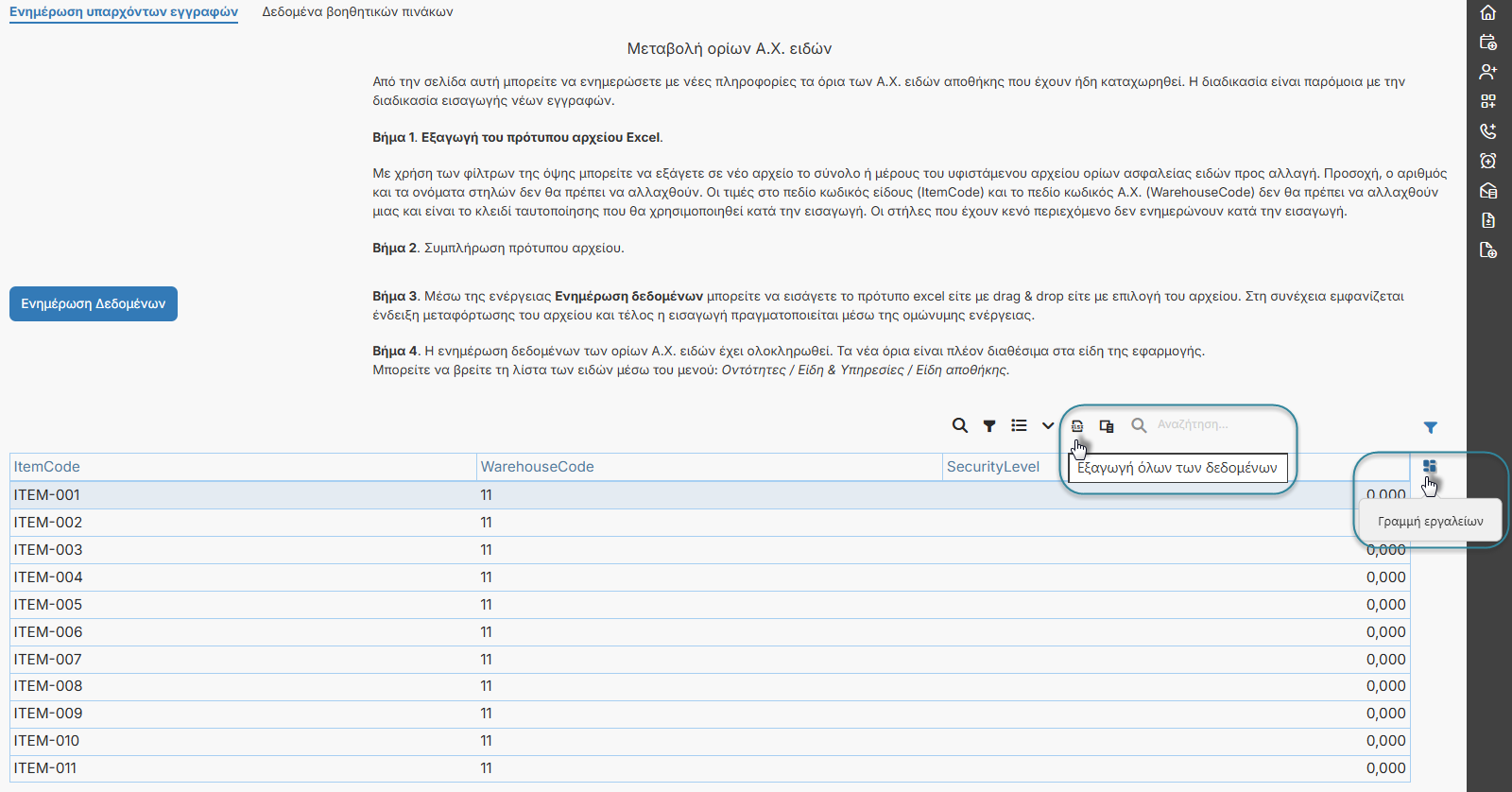Expand the chevron dropdown beside list icon

coord(1048,425)
